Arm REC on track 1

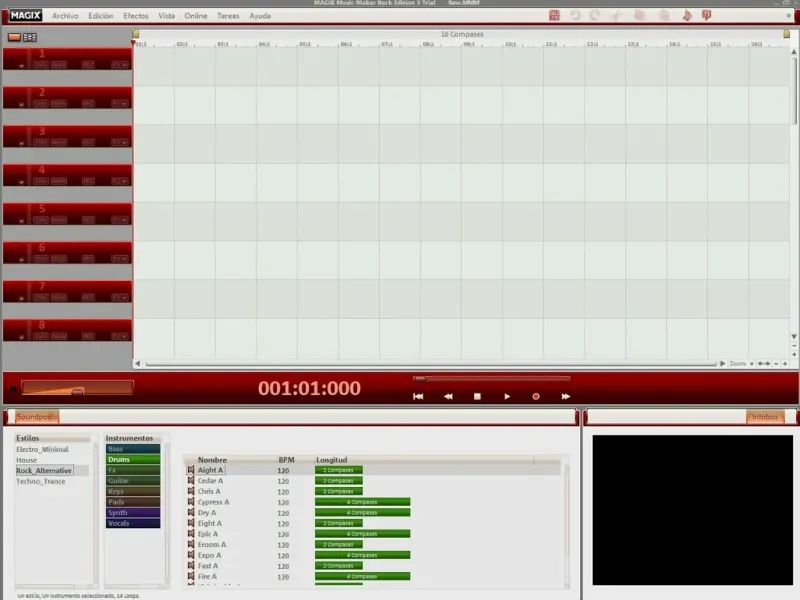[88, 65]
